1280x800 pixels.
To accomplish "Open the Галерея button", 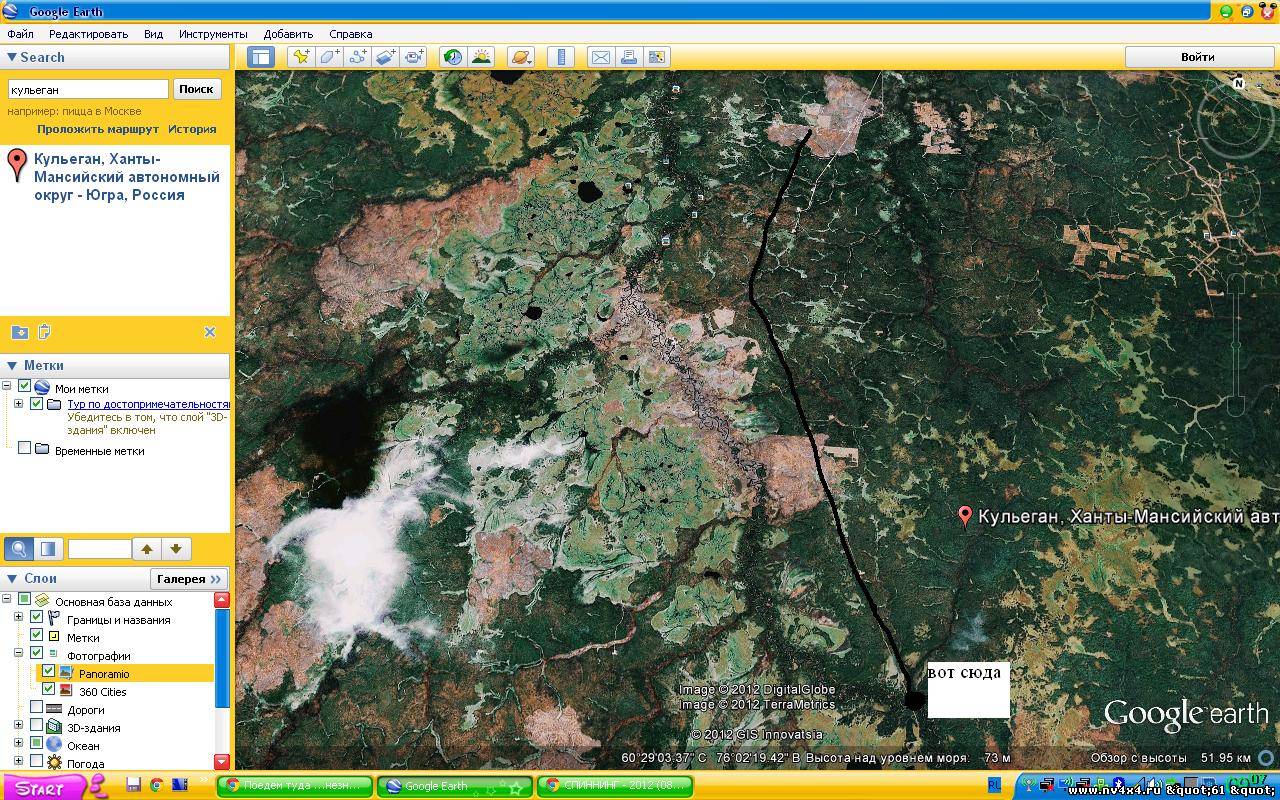I will coord(189,579).
